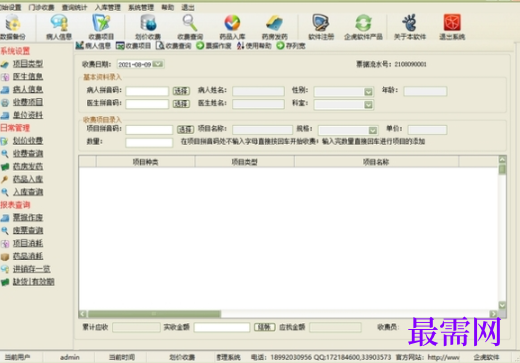The image size is (520, 363).
Task: Click 选择 button next to 病人拼音码
Action: coord(181,91)
